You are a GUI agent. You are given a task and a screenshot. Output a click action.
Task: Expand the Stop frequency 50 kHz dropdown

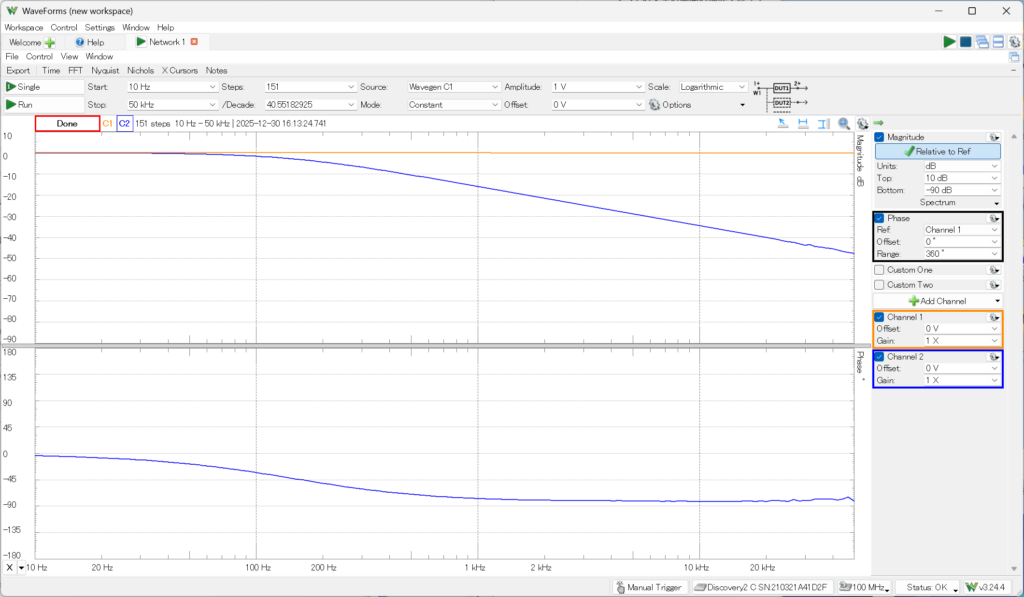point(212,104)
